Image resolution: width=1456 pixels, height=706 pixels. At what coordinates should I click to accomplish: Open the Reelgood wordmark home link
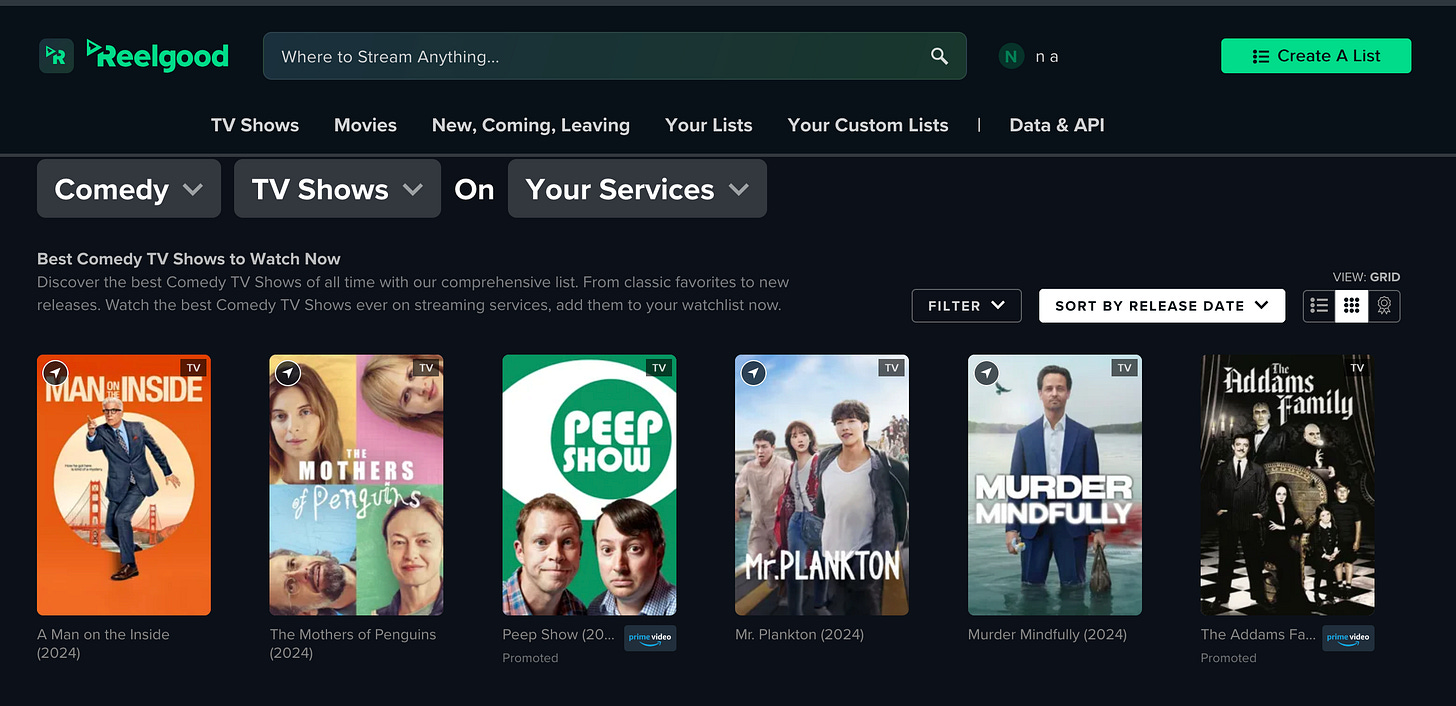point(158,55)
